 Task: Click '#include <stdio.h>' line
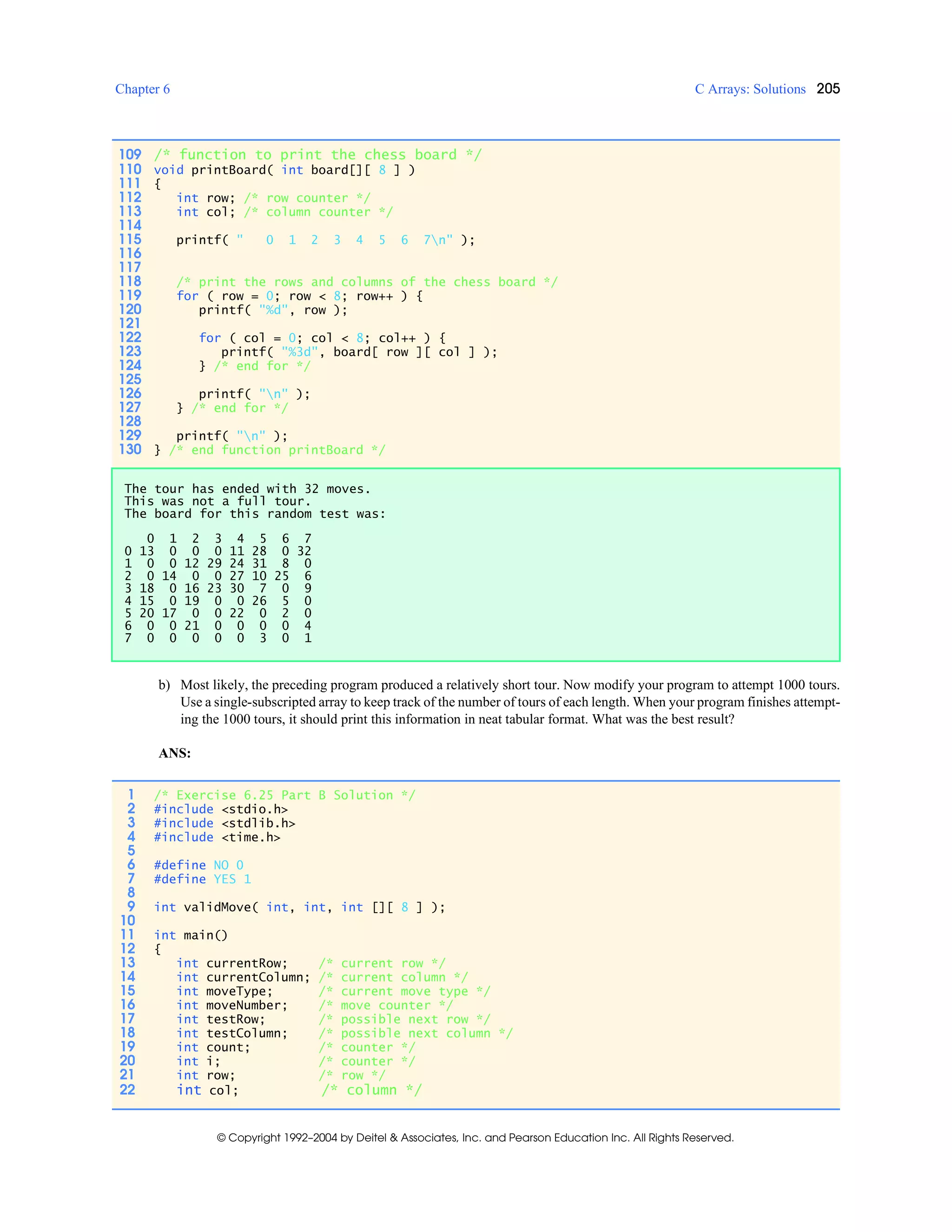coord(220,809)
